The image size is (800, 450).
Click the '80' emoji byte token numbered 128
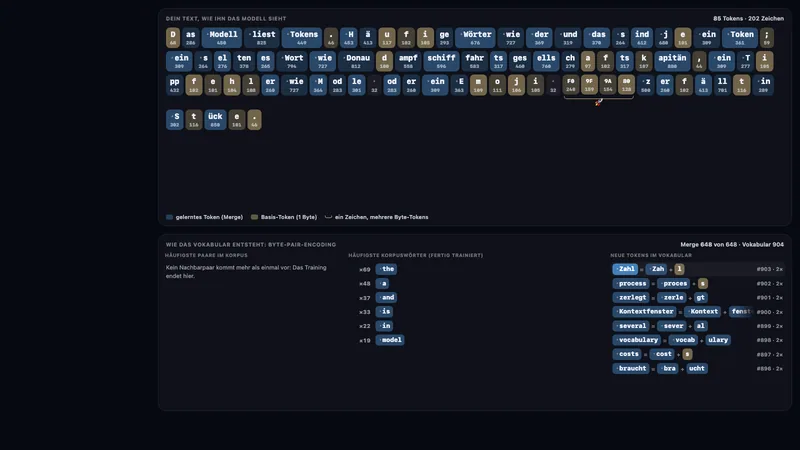click(x=626, y=84)
